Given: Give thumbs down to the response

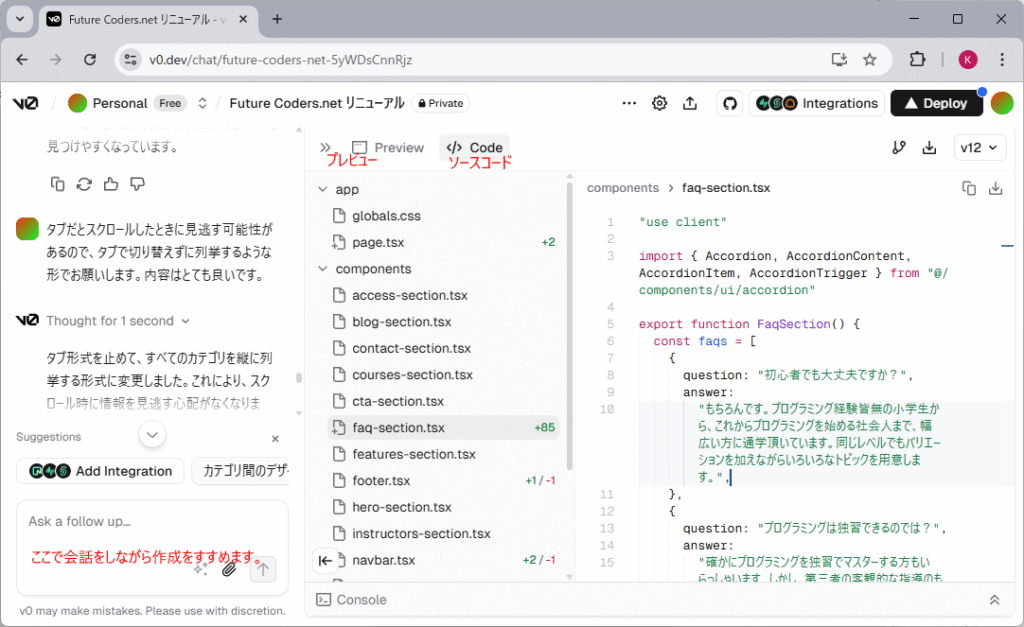Looking at the screenshot, I should (x=137, y=184).
